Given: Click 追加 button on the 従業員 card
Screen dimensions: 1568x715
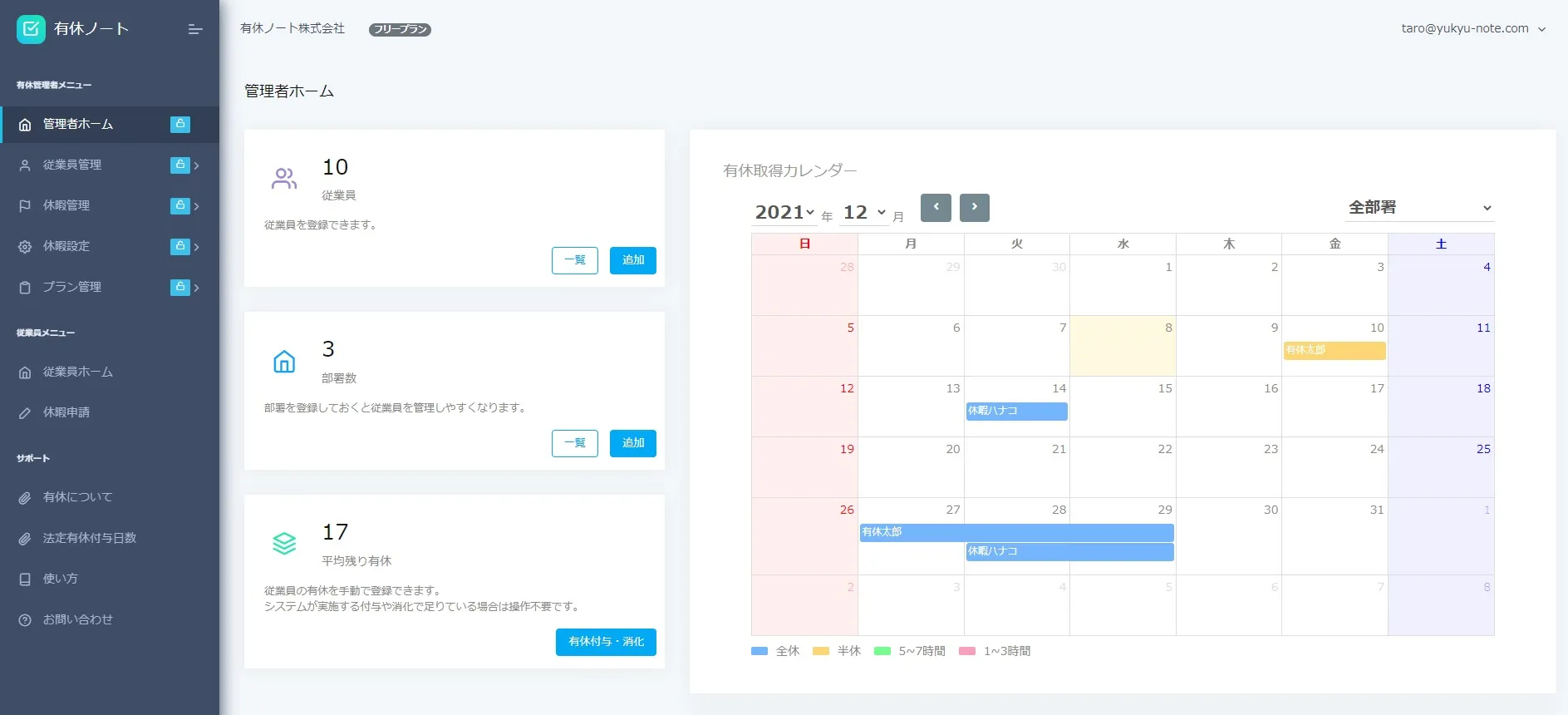Looking at the screenshot, I should point(632,260).
